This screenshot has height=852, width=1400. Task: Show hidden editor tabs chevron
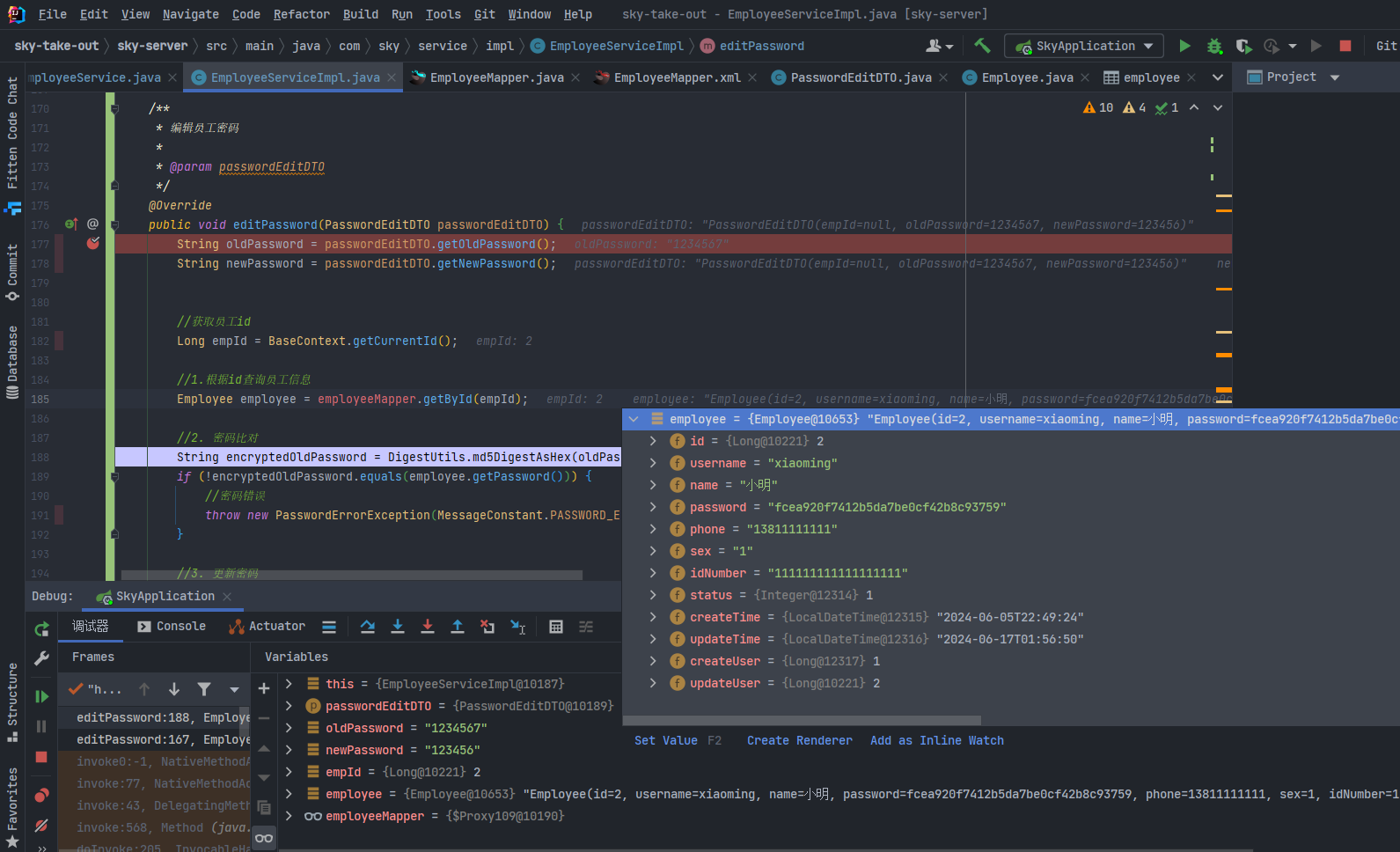click(1218, 77)
